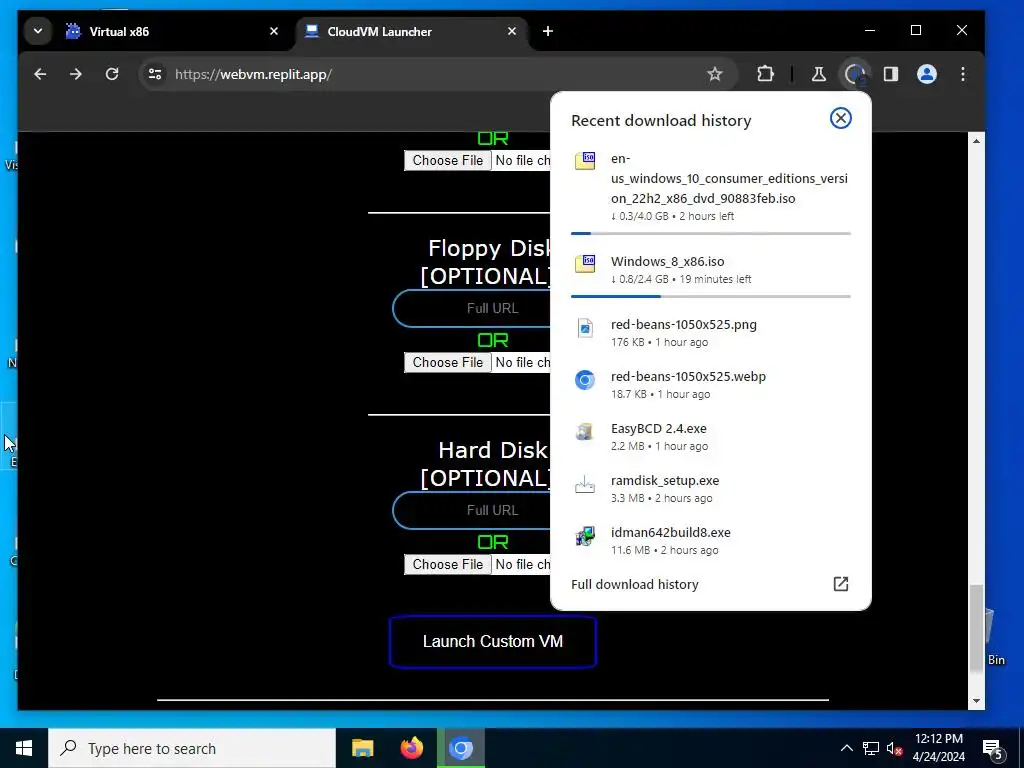Click the red-beans png file icon

click(x=585, y=328)
